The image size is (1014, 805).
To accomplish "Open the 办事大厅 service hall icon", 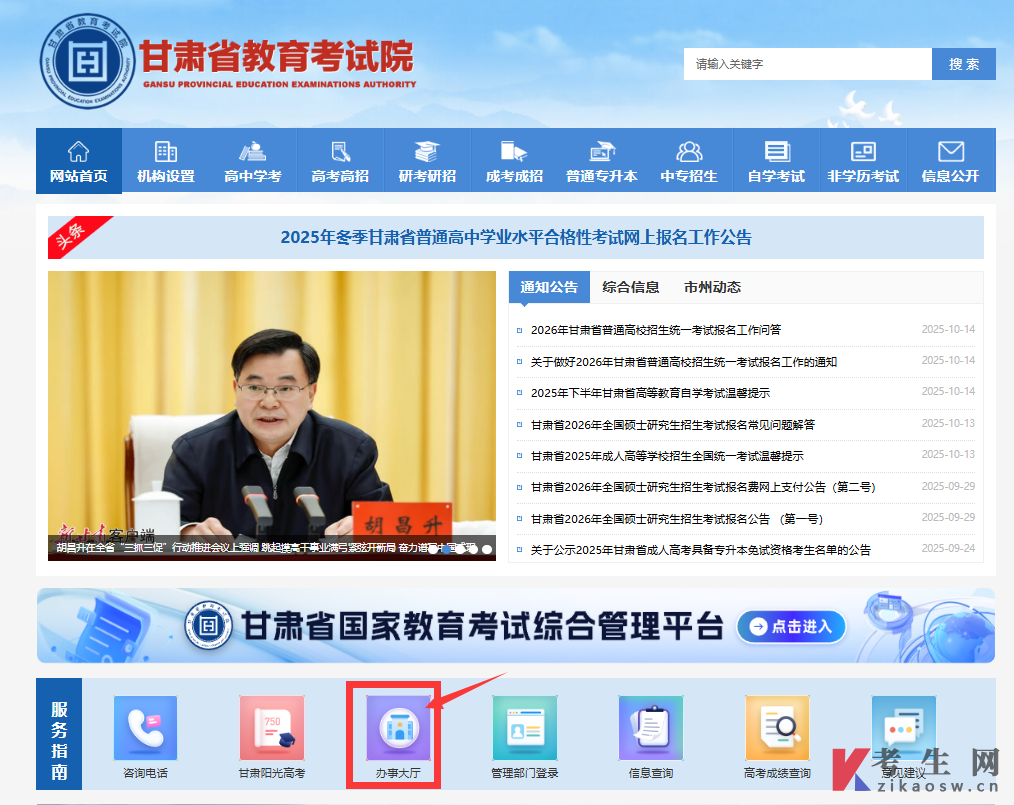I will tap(398, 729).
